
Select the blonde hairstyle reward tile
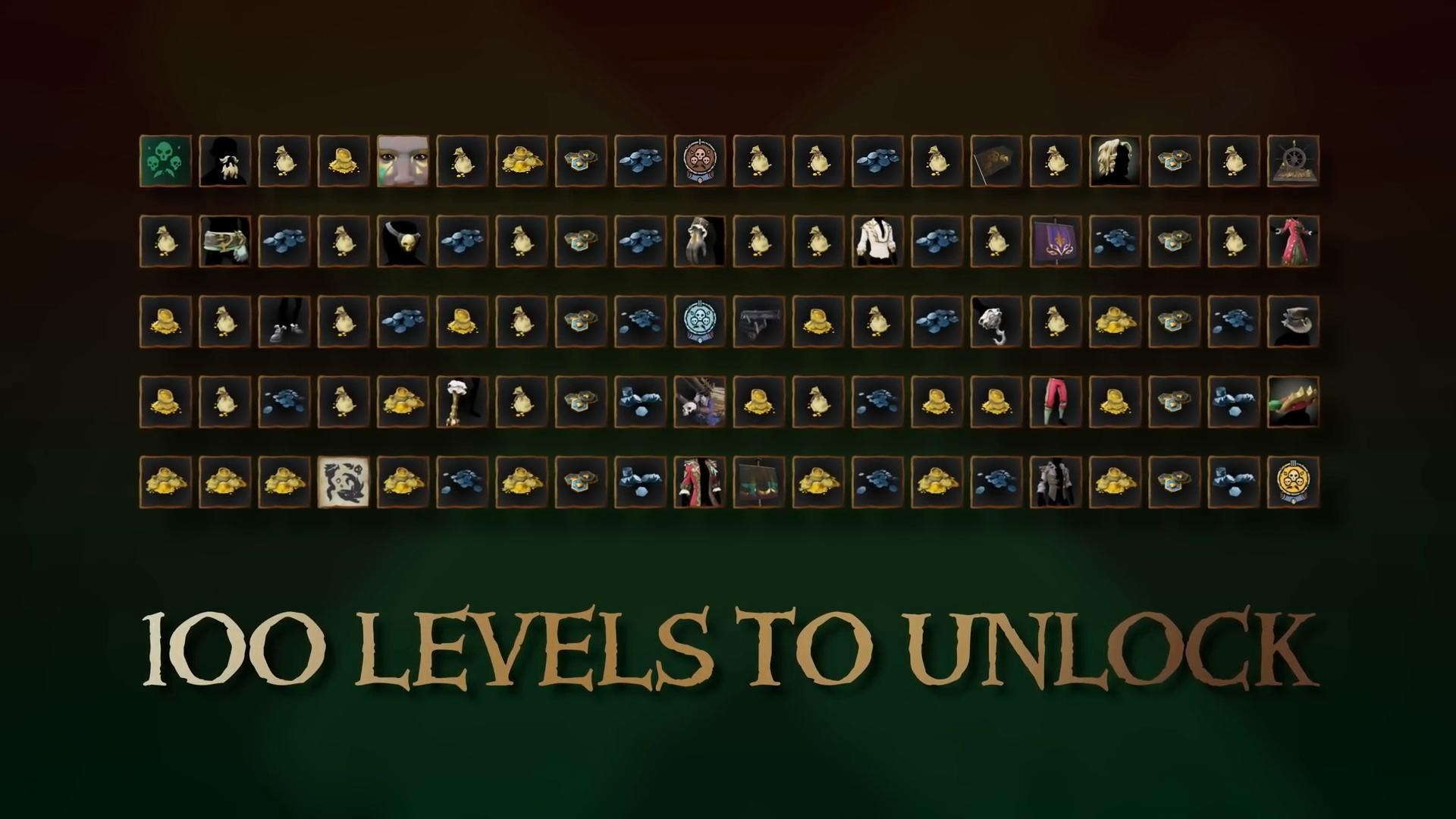click(1115, 161)
